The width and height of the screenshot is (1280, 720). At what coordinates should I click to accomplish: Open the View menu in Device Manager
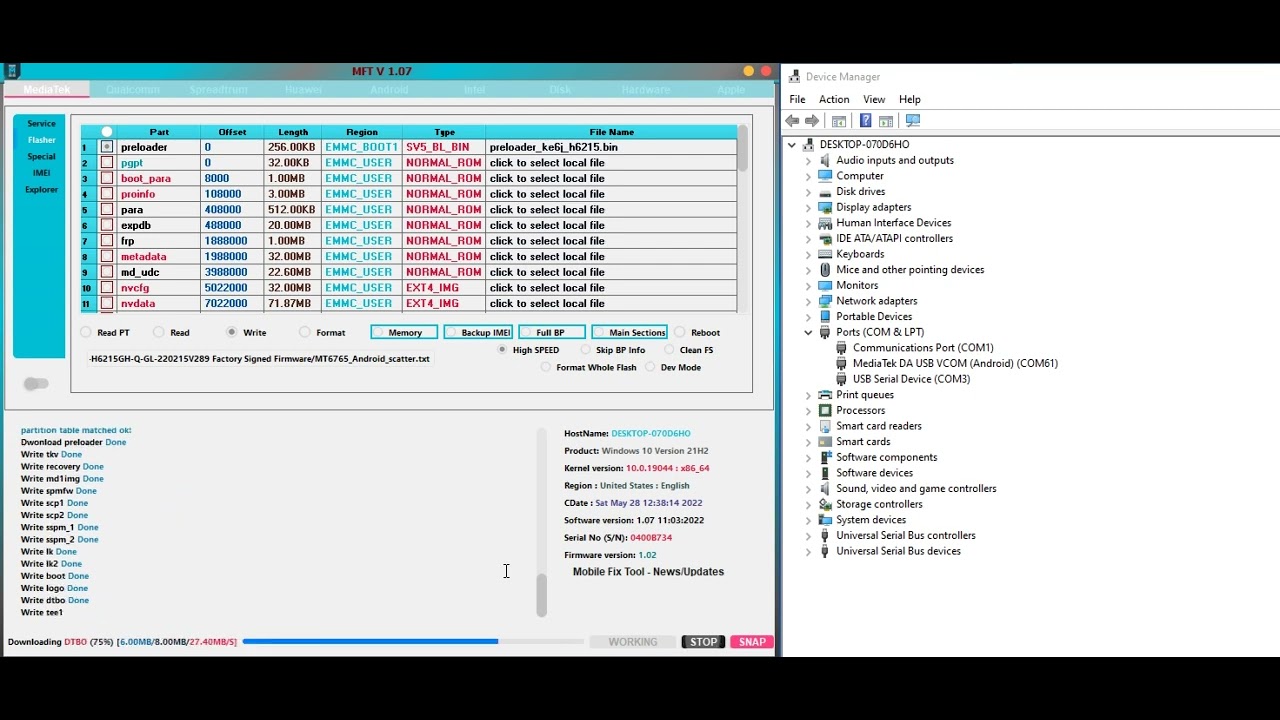tap(874, 100)
